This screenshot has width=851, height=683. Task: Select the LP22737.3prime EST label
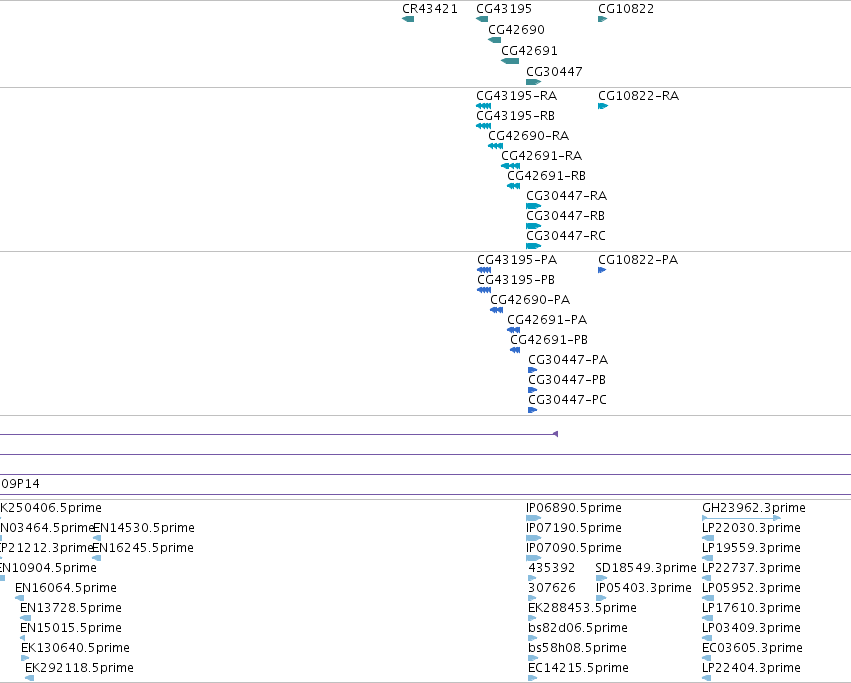click(x=752, y=568)
